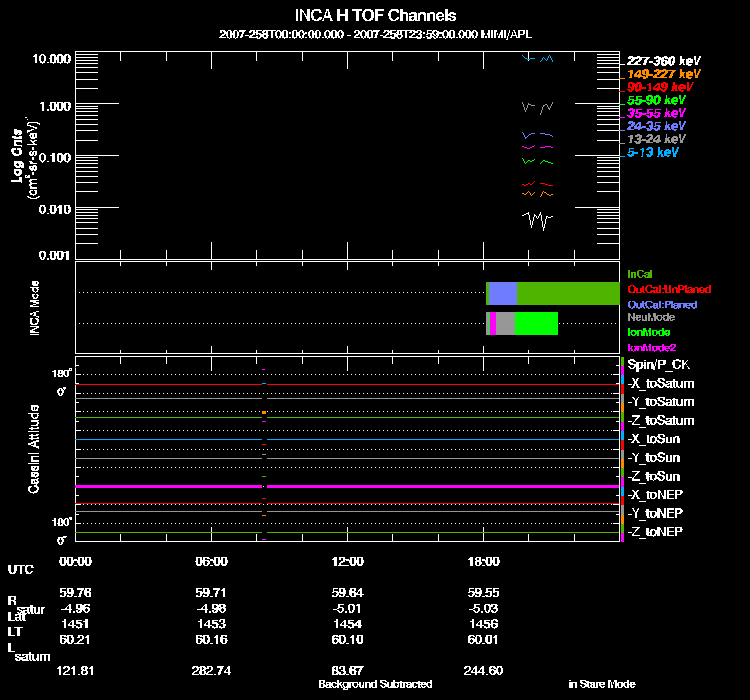
Task: Click the blue segment in INCA Mode bar
Action: [504, 293]
